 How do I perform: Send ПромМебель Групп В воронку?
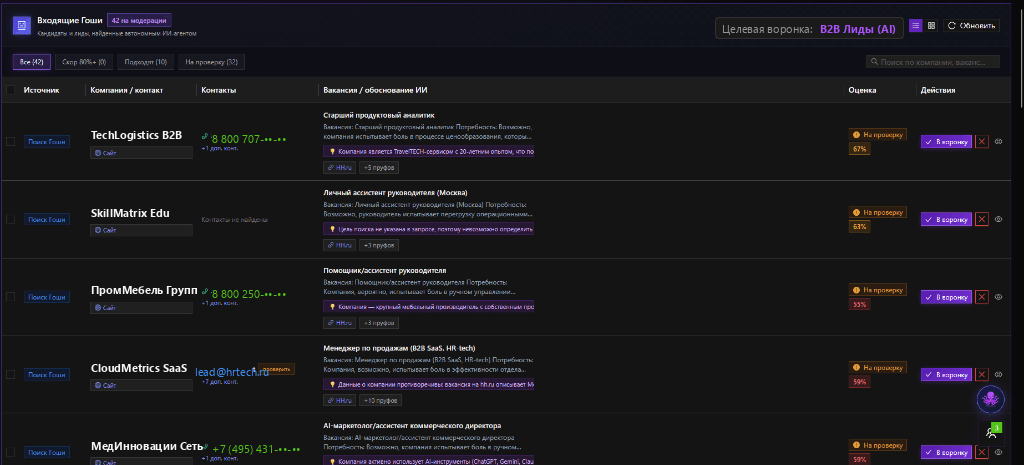tap(946, 297)
